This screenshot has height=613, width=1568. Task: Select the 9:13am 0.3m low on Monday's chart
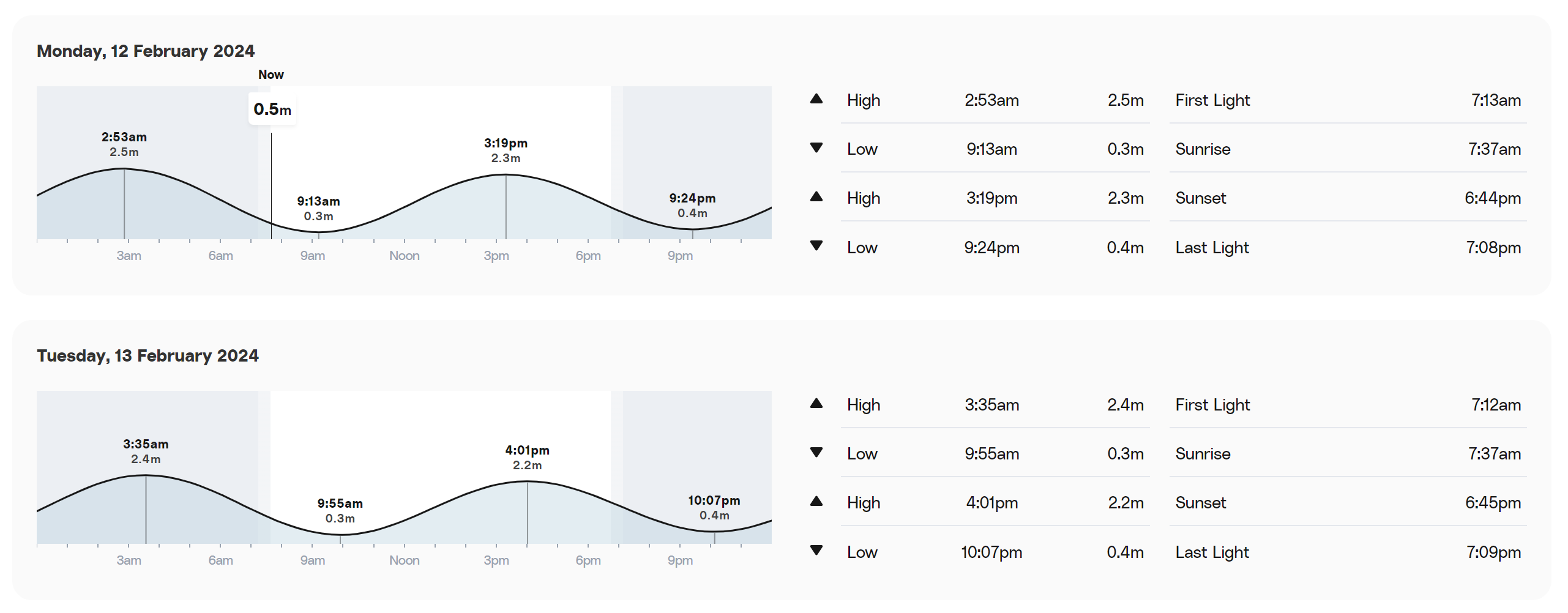coord(318,209)
